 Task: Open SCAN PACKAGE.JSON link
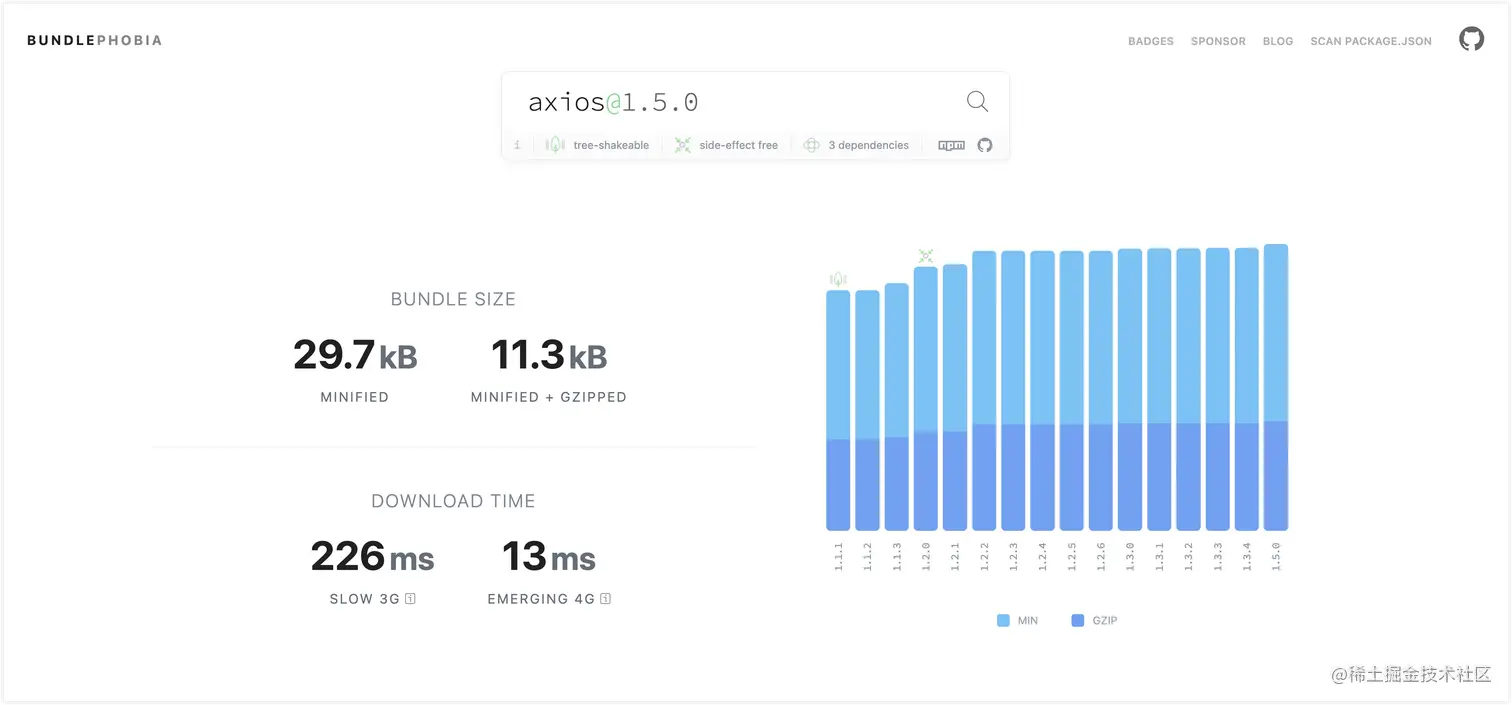[1371, 41]
